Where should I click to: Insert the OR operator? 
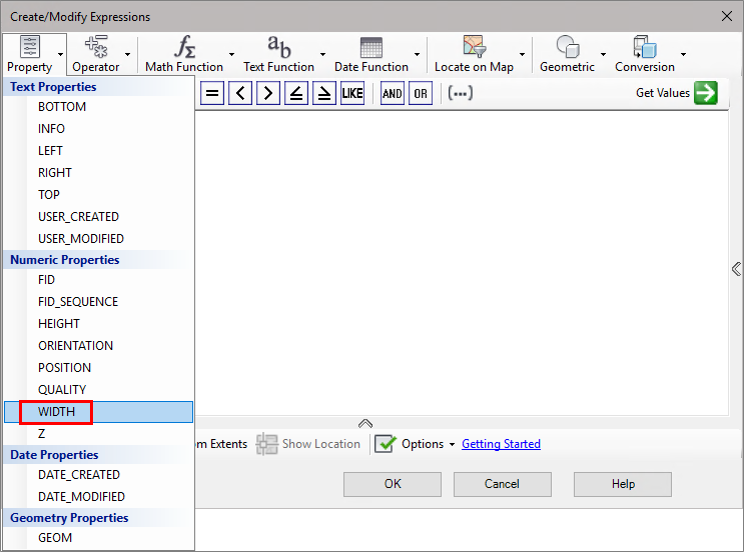(420, 93)
